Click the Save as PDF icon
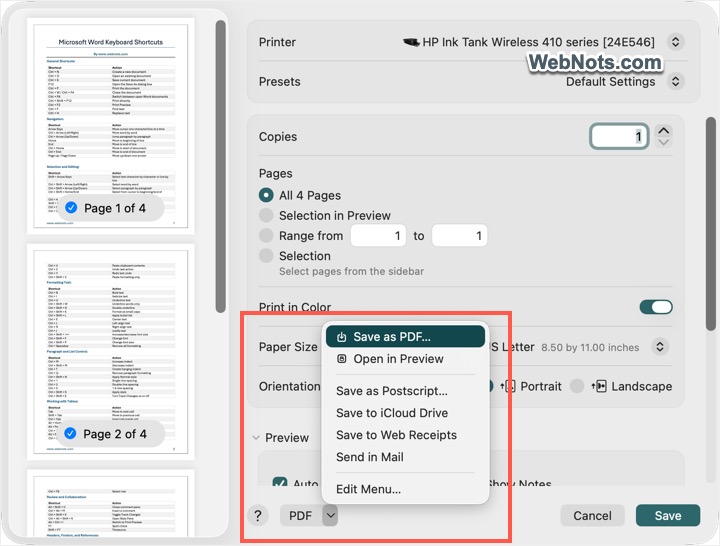 pyautogui.click(x=342, y=337)
